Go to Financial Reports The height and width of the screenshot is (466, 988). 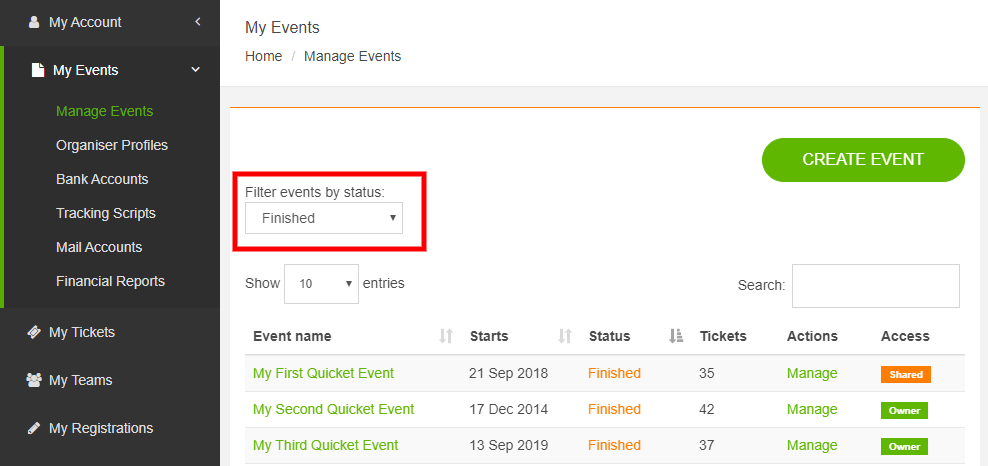[110, 281]
